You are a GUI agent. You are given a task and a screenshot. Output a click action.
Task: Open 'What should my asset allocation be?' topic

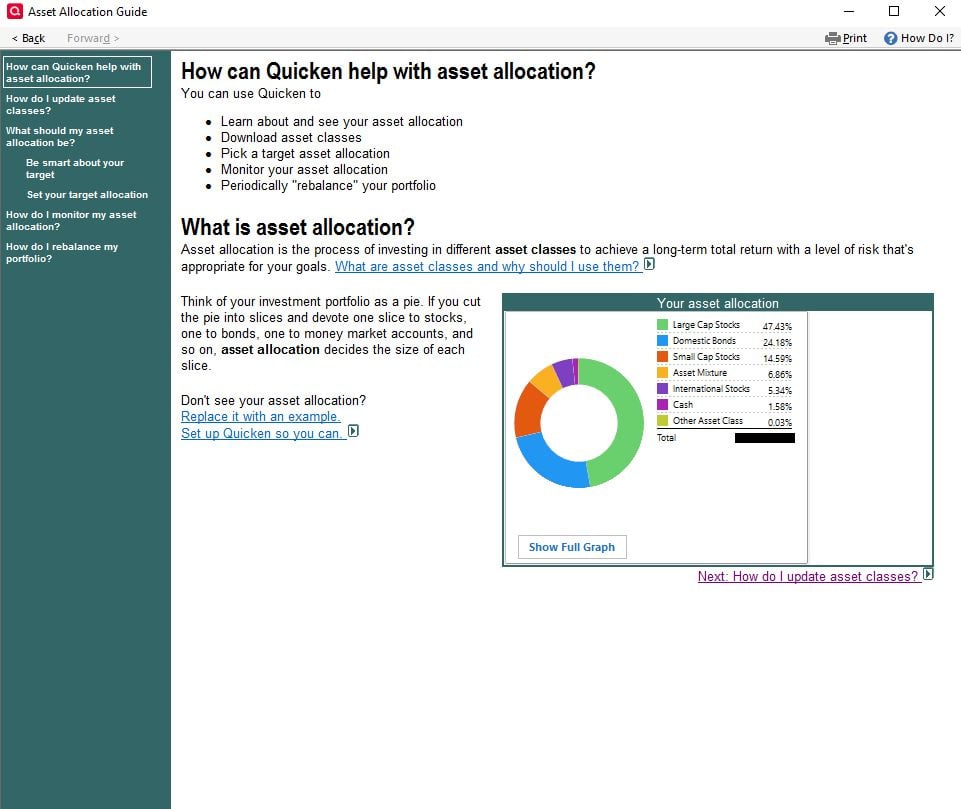(x=59, y=137)
